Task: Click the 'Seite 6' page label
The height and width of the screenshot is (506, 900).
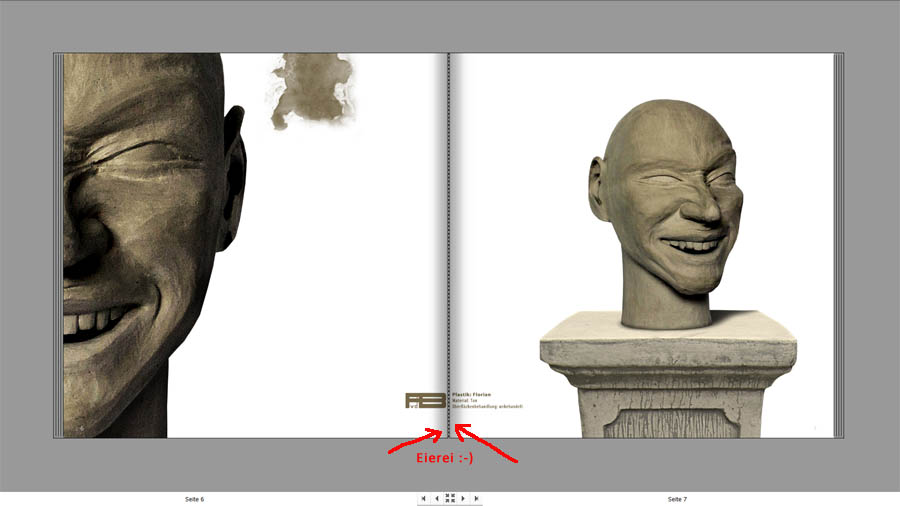Action: 195,499
